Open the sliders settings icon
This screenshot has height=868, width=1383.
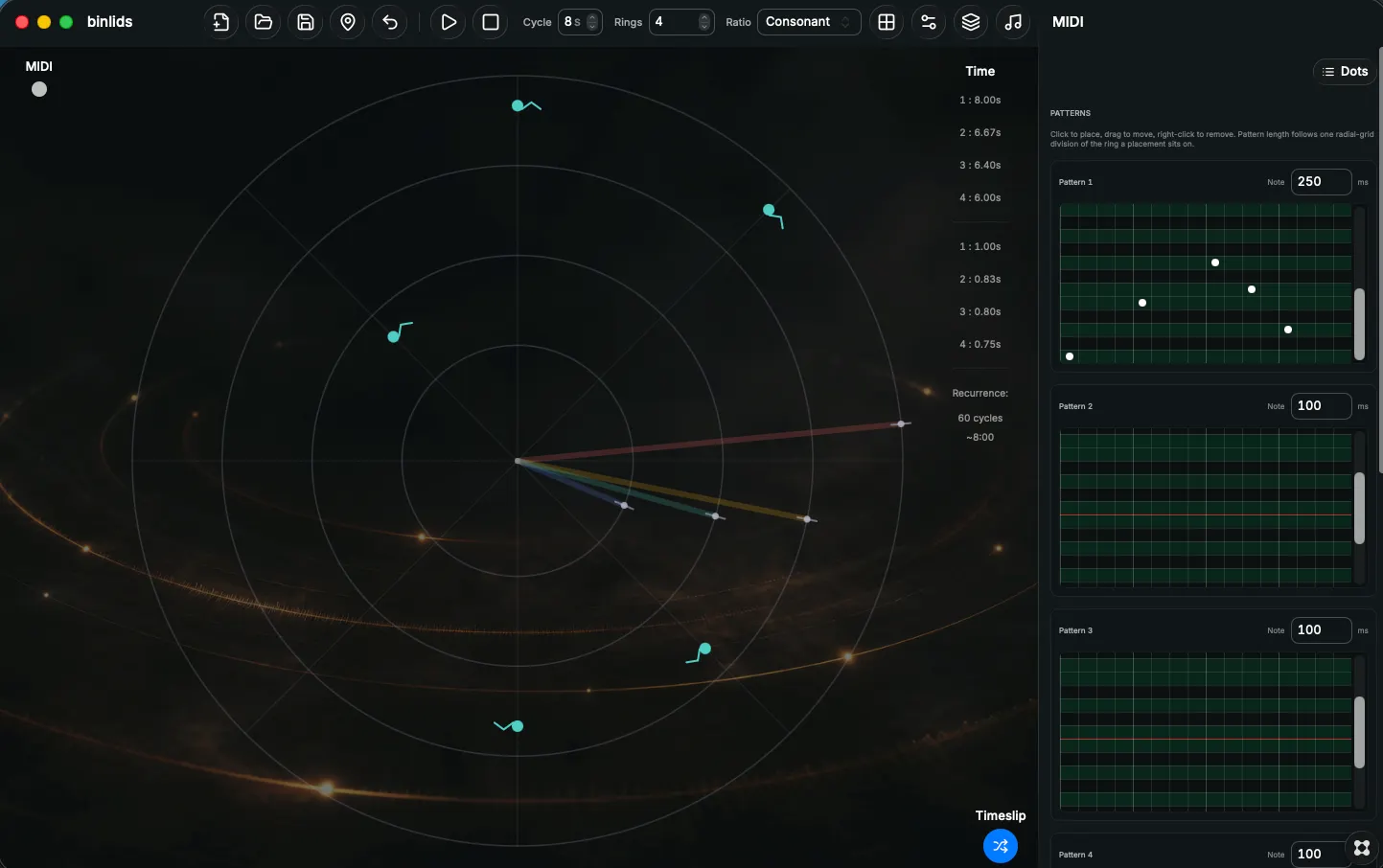pos(929,22)
